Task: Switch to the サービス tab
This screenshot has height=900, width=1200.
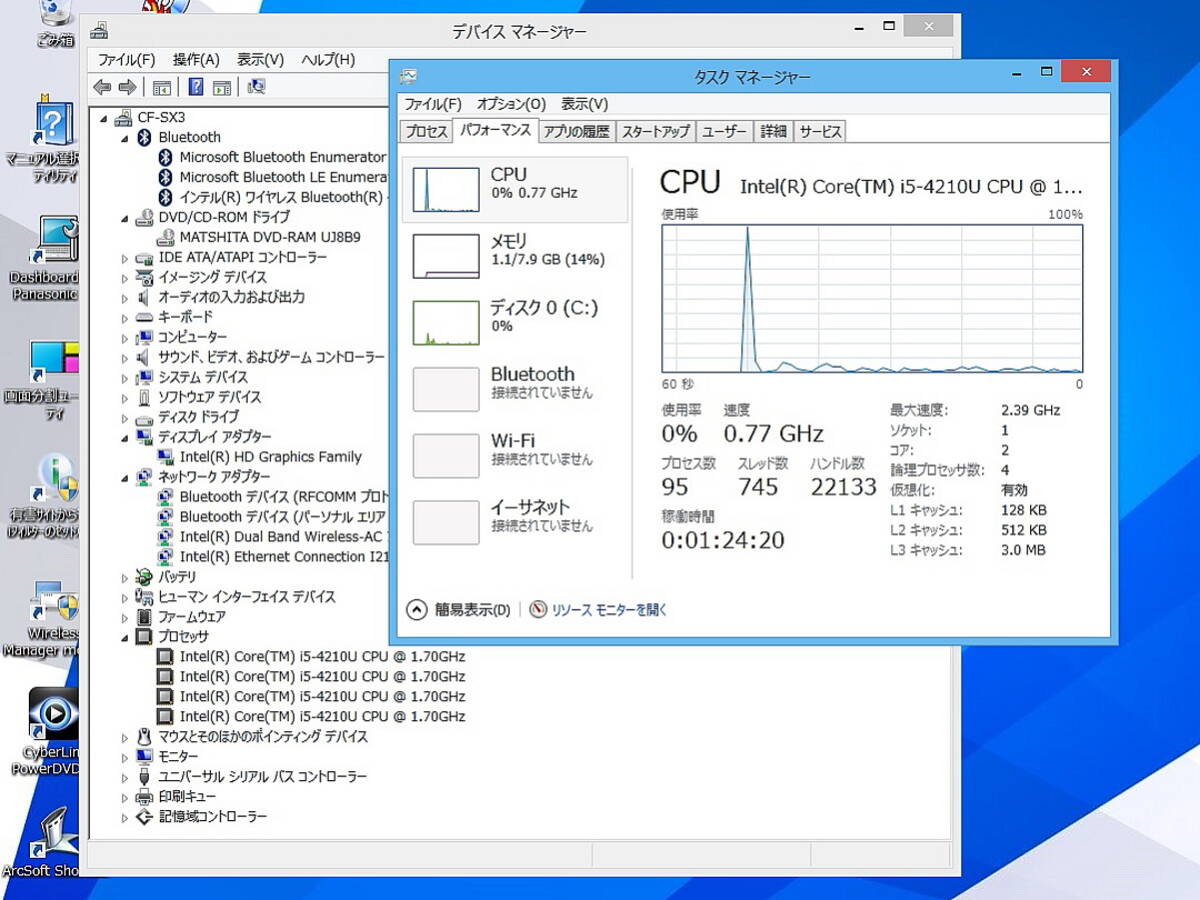Action: tap(820, 131)
